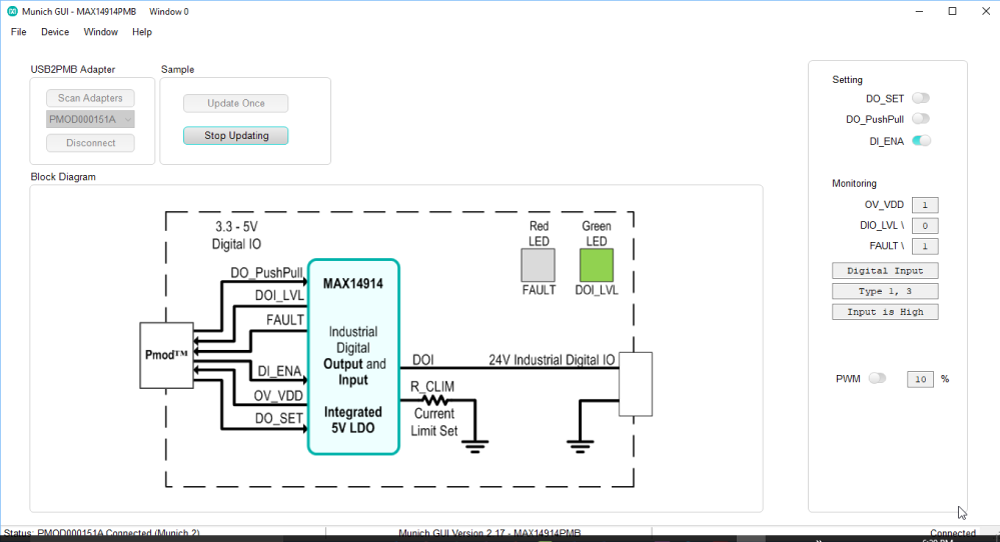This screenshot has width=1000, height=542.
Task: Click the 24V IO connector block on the right
Action: [x=636, y=384]
